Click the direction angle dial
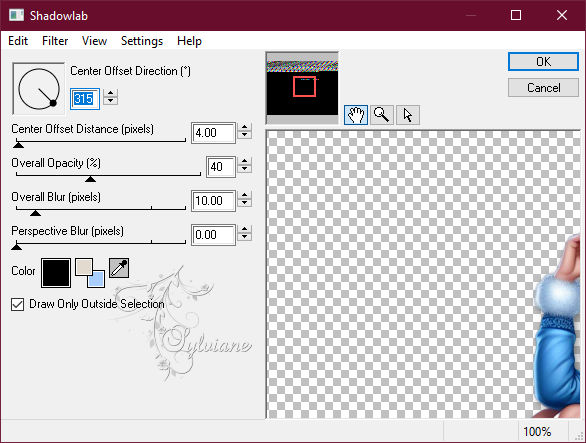586x443 pixels. coord(38,89)
